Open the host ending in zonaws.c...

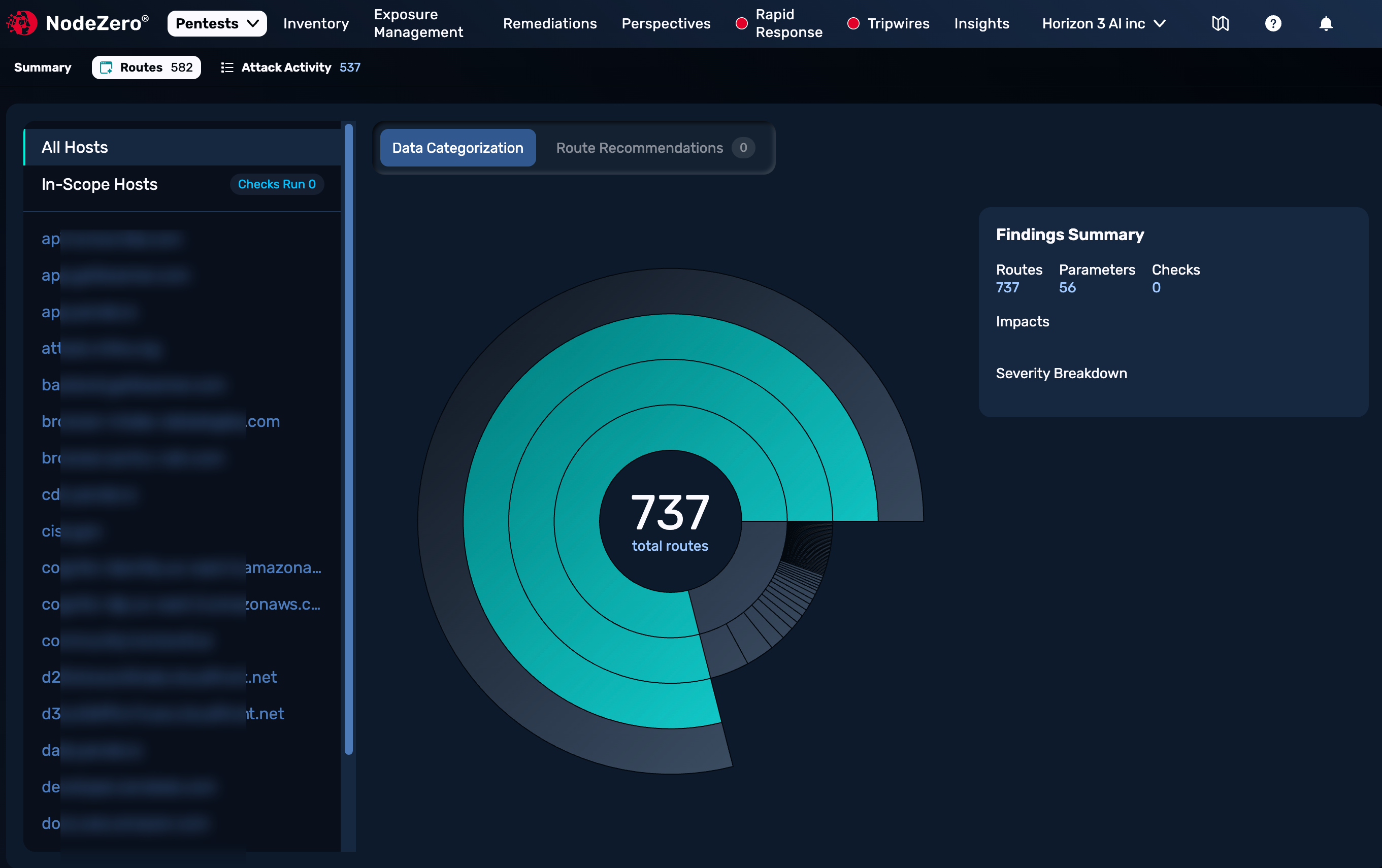181,604
